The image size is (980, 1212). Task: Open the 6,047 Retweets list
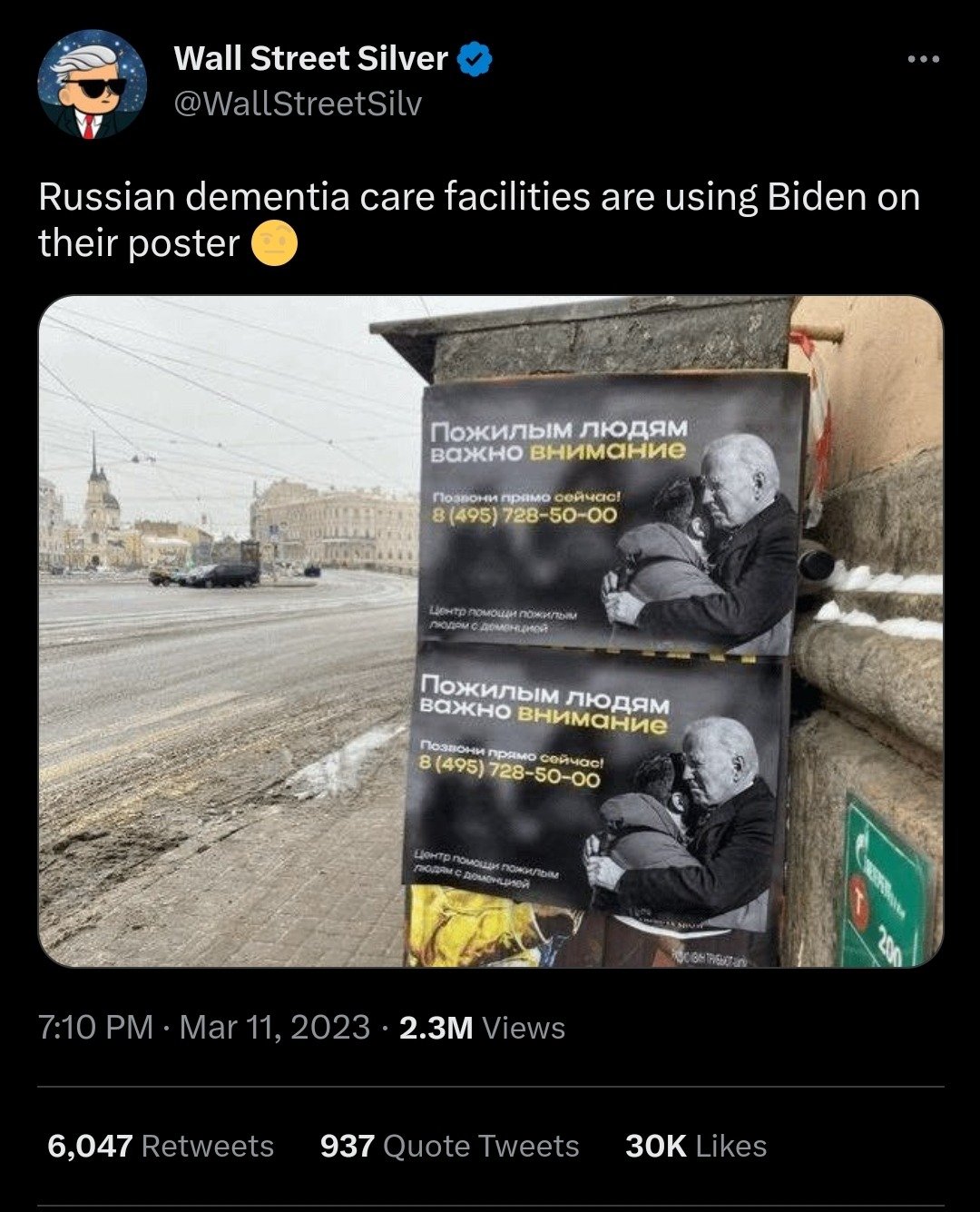[x=161, y=1146]
